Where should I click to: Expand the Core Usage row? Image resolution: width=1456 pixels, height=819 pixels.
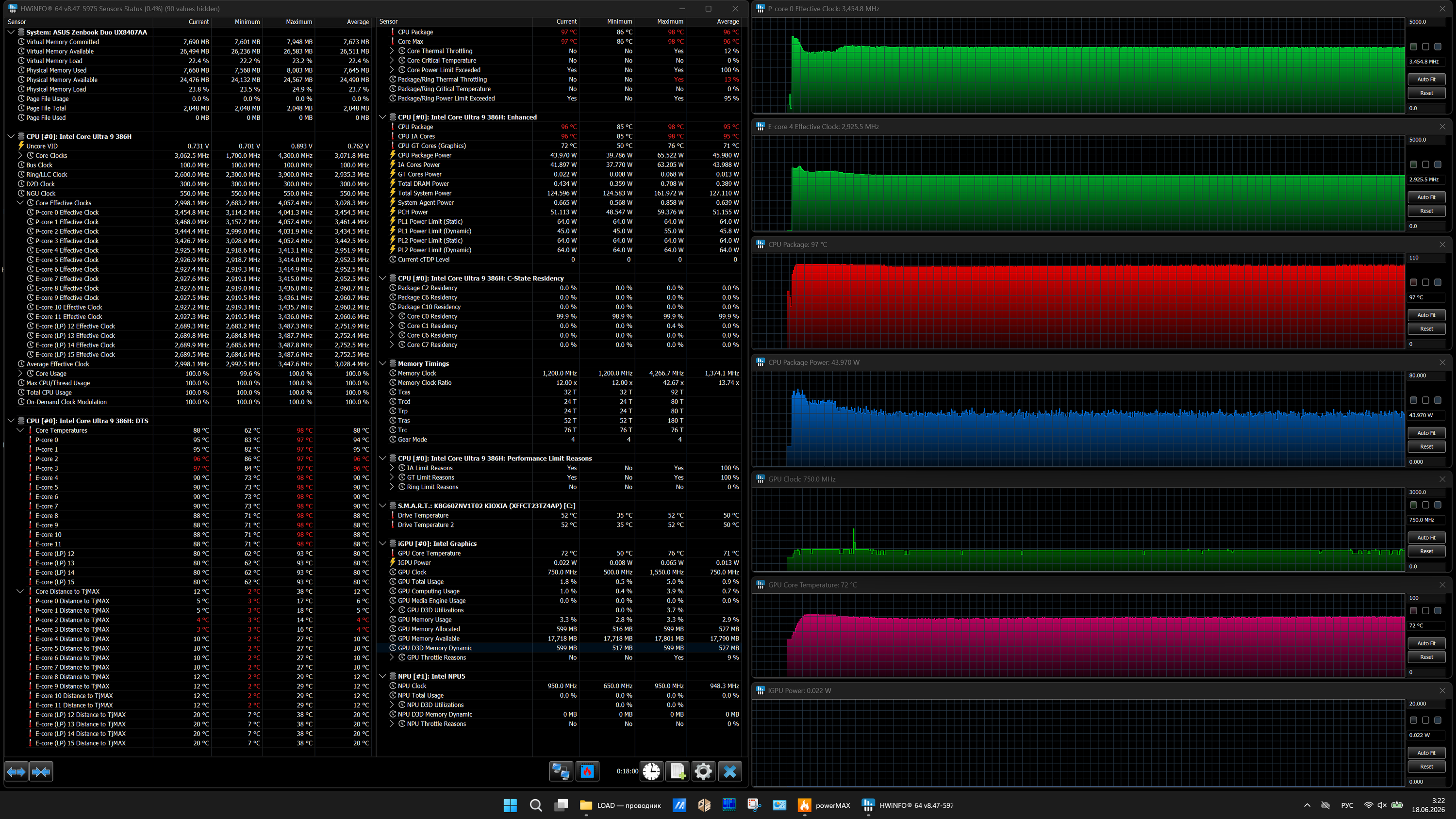point(20,374)
